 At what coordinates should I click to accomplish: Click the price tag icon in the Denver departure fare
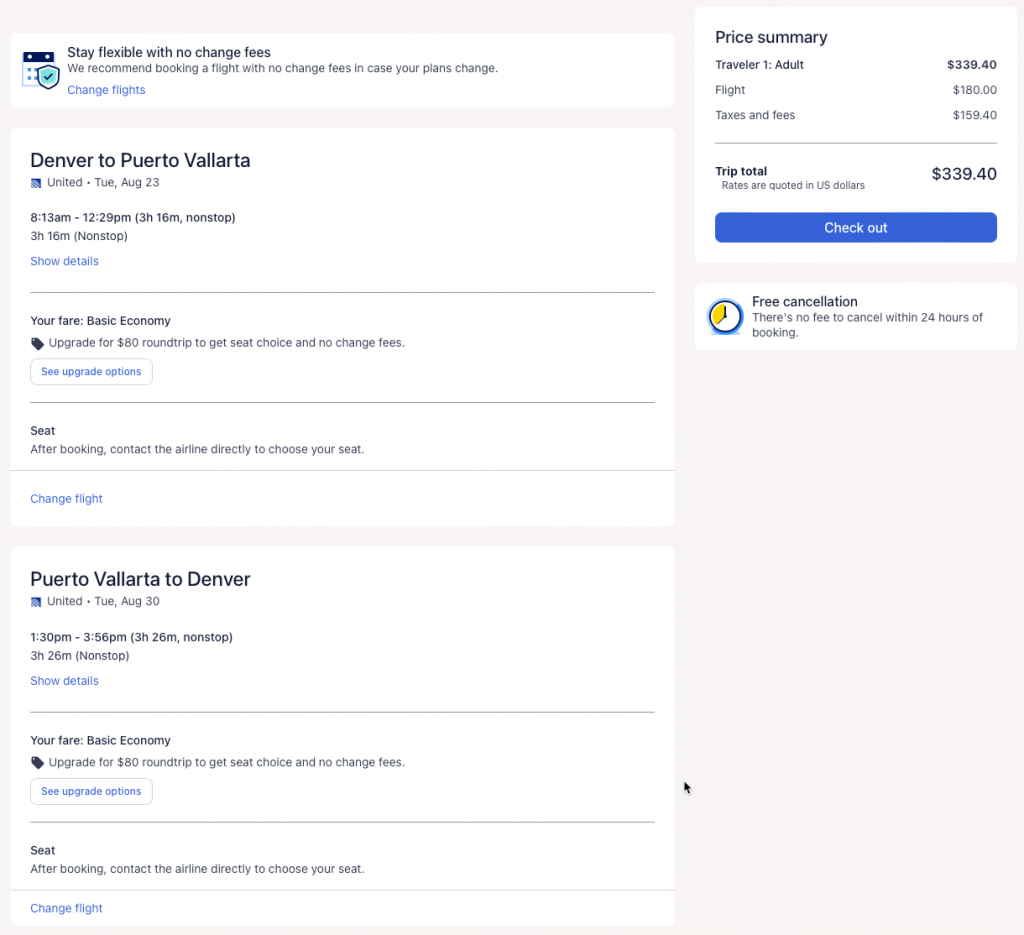(38, 343)
